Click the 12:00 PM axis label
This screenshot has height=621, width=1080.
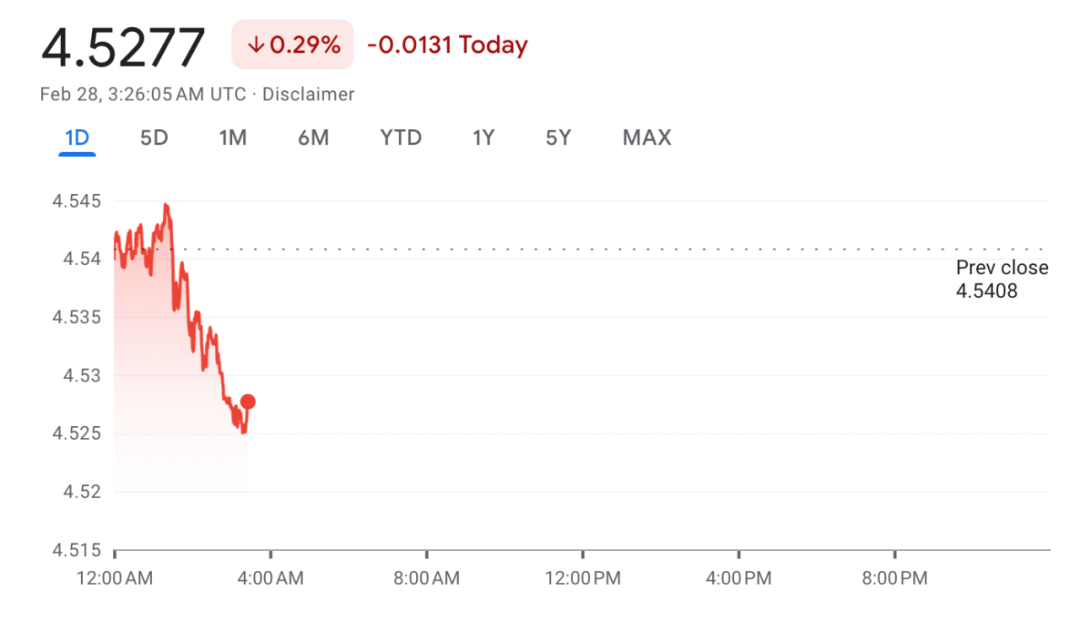pyautogui.click(x=583, y=578)
